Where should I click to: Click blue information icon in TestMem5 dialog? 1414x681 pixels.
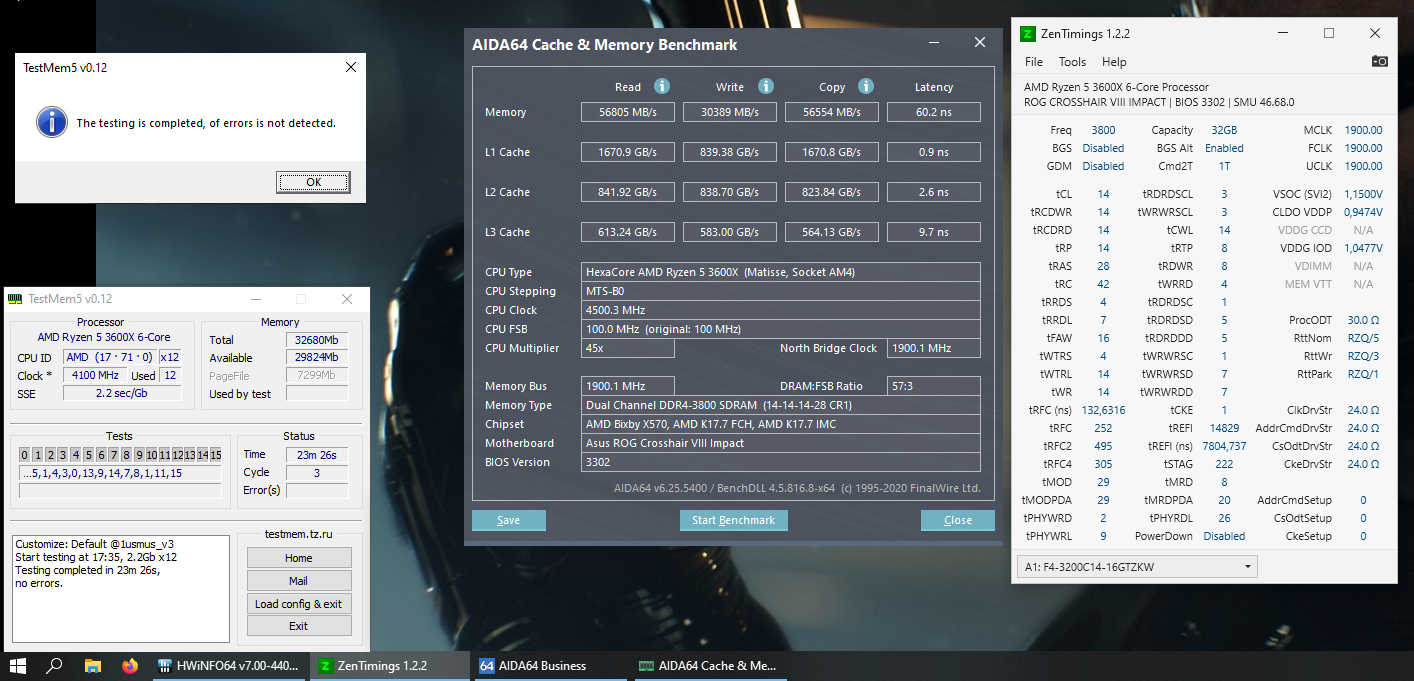[x=52, y=122]
